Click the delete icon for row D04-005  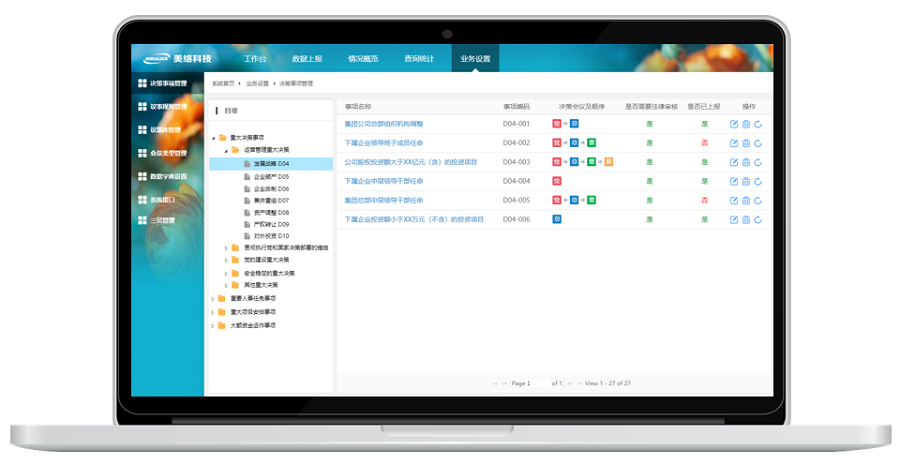[746, 200]
